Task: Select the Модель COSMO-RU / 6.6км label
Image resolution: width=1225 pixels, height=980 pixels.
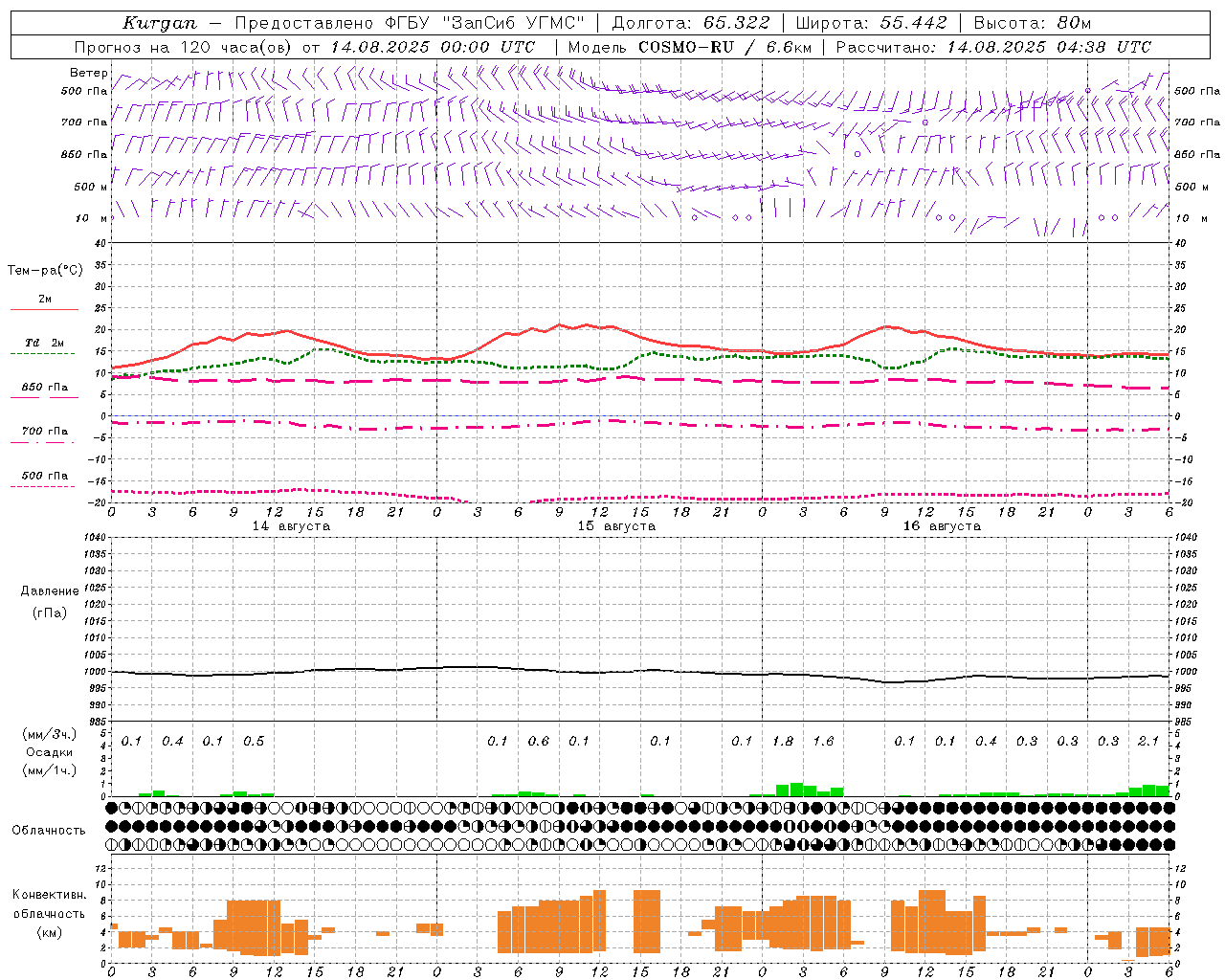Action: point(689,47)
